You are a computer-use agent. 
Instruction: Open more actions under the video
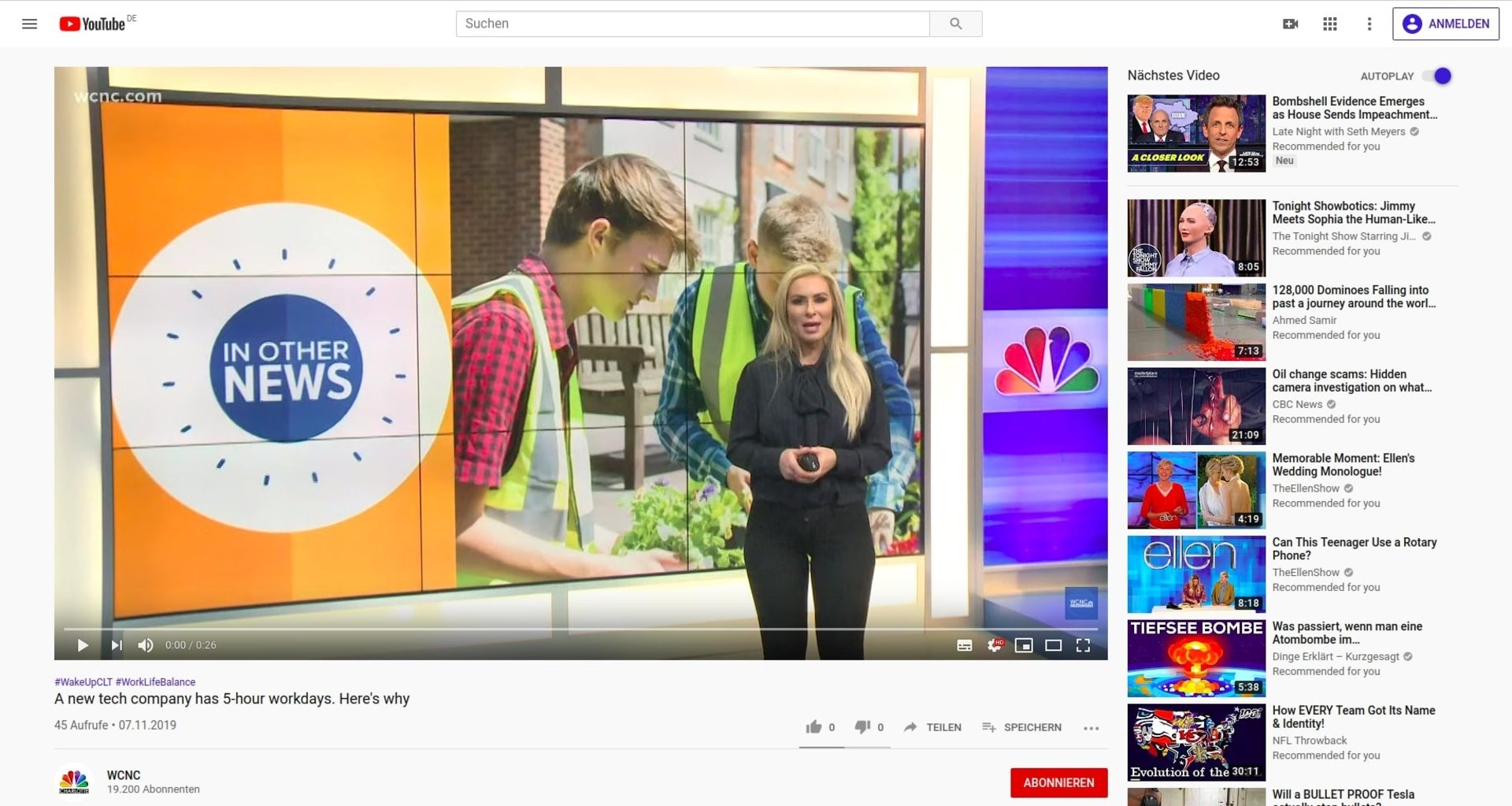pyautogui.click(x=1091, y=728)
